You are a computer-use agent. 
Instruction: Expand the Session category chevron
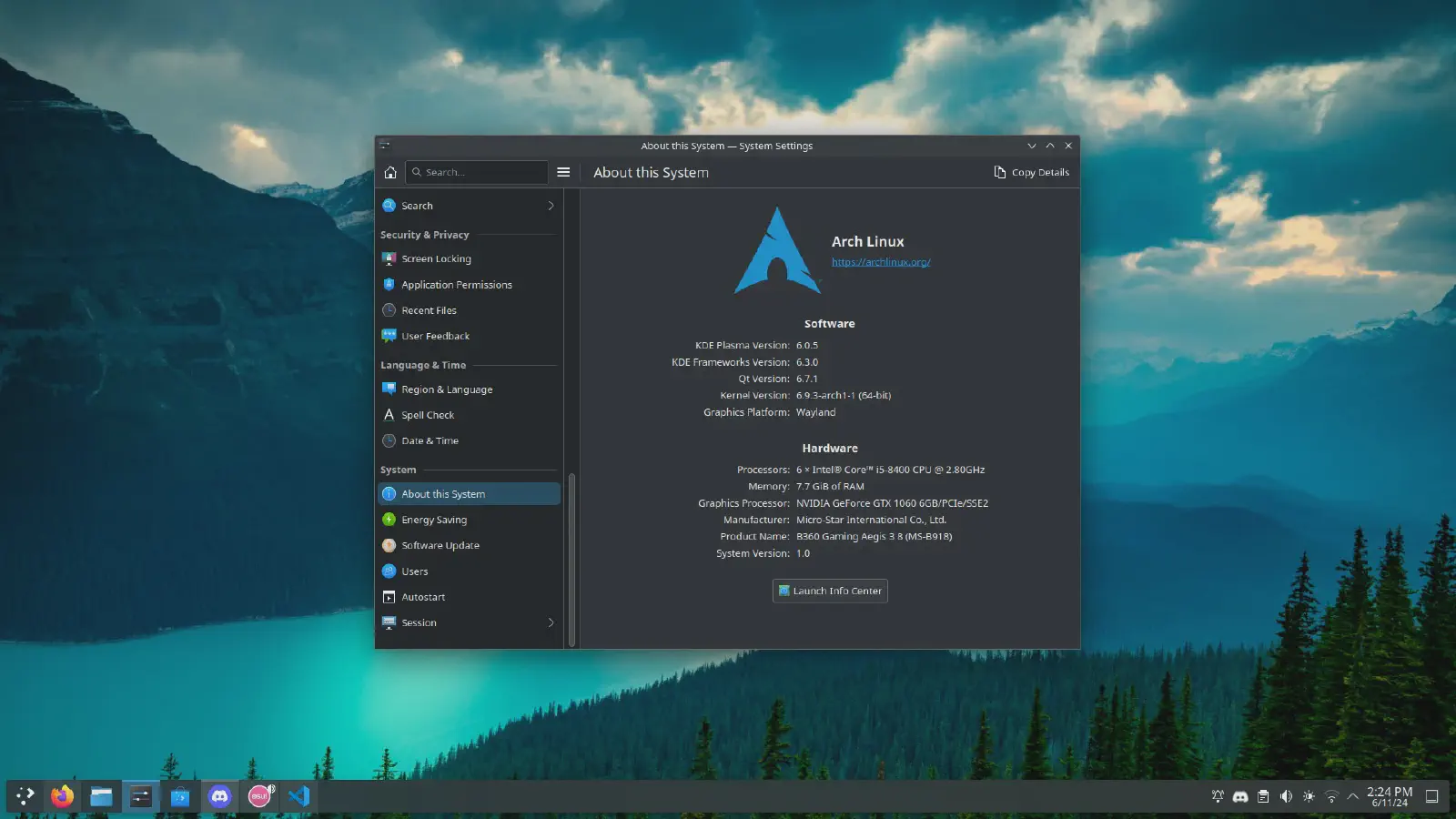551,622
